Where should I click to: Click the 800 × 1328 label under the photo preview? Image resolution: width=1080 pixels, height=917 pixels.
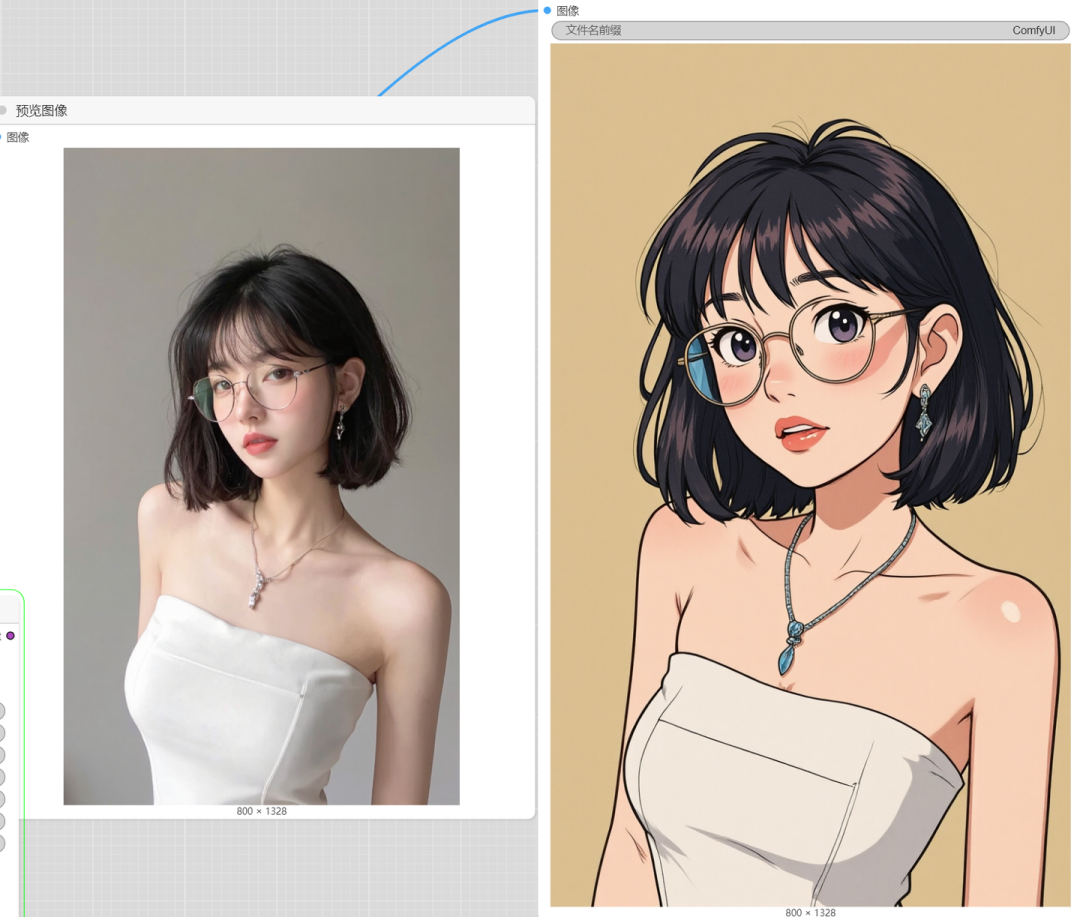click(261, 811)
